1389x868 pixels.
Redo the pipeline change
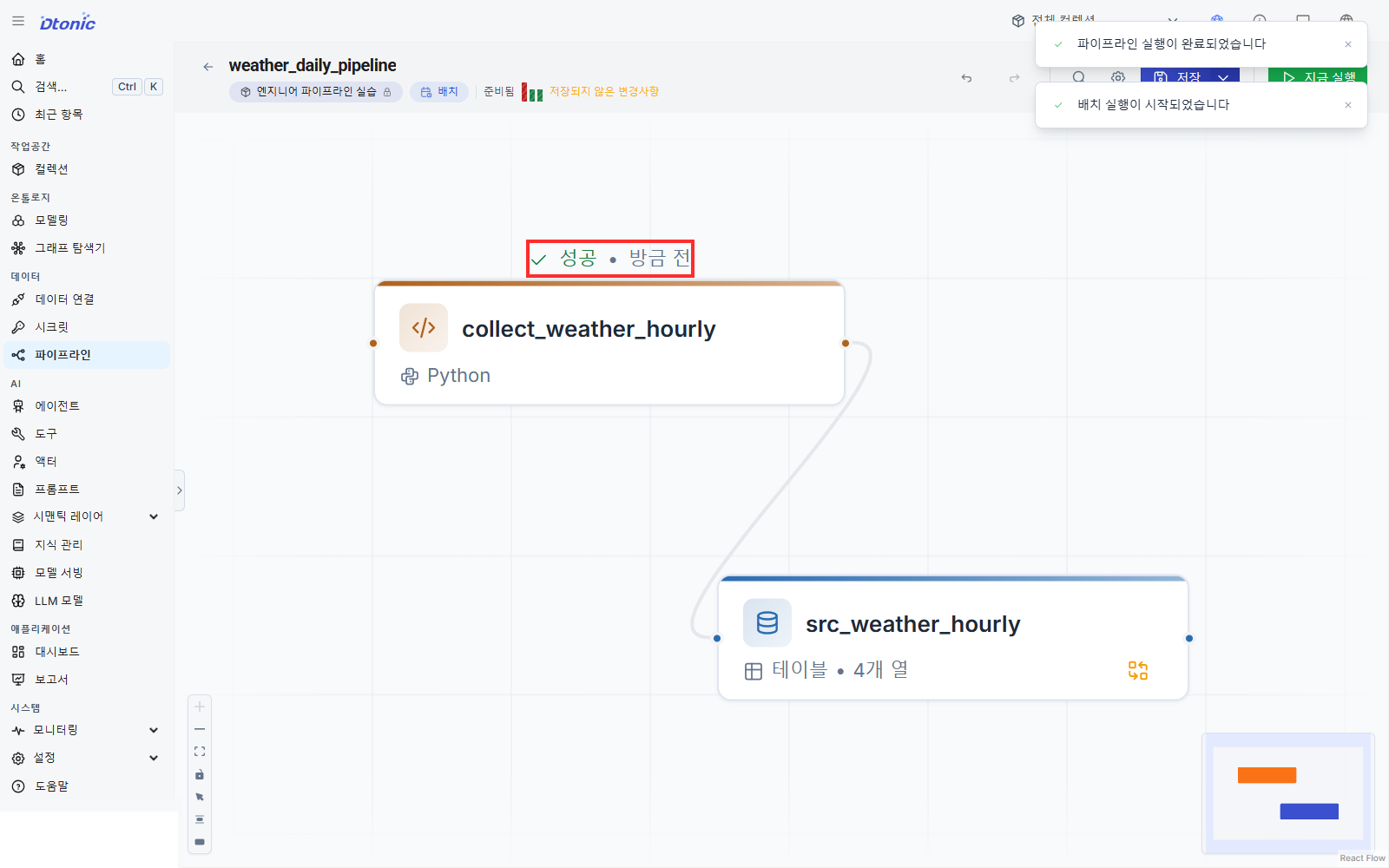point(1014,78)
